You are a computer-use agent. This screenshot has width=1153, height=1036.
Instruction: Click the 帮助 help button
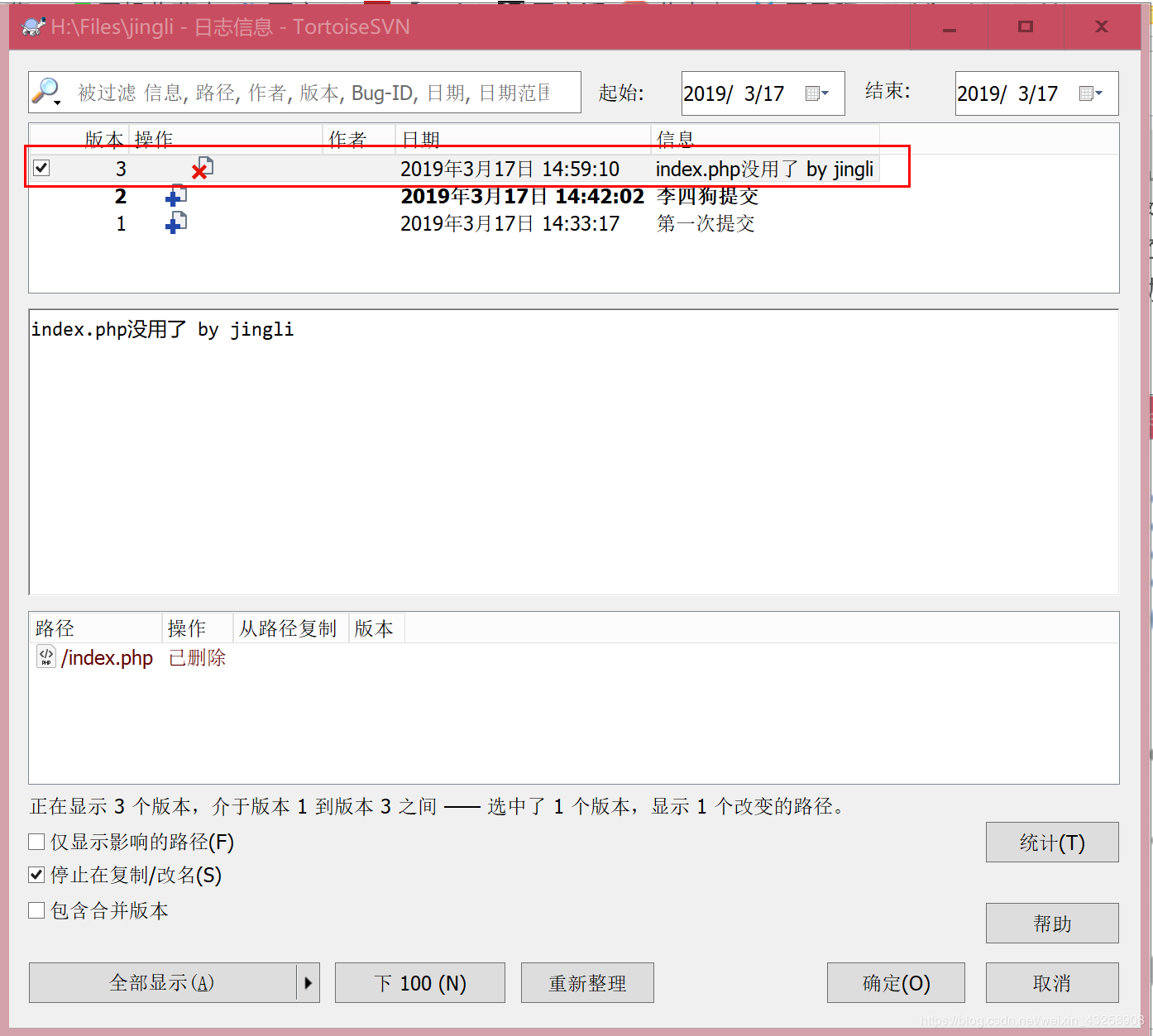(x=1052, y=924)
